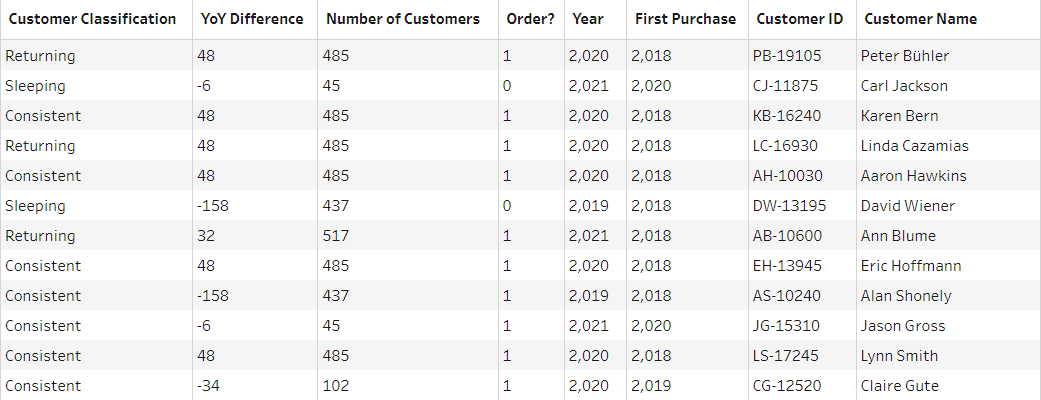Select the Claire Gute name cell
Screen dimensions: 1041x400
[900, 386]
